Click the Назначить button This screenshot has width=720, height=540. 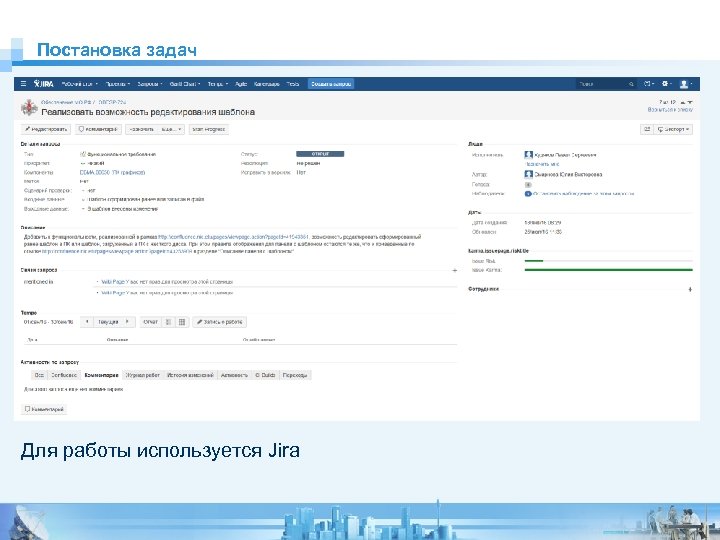click(141, 129)
